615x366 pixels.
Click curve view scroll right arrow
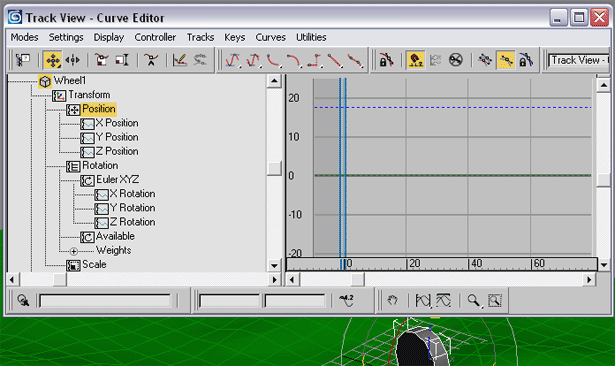[x=589, y=280]
